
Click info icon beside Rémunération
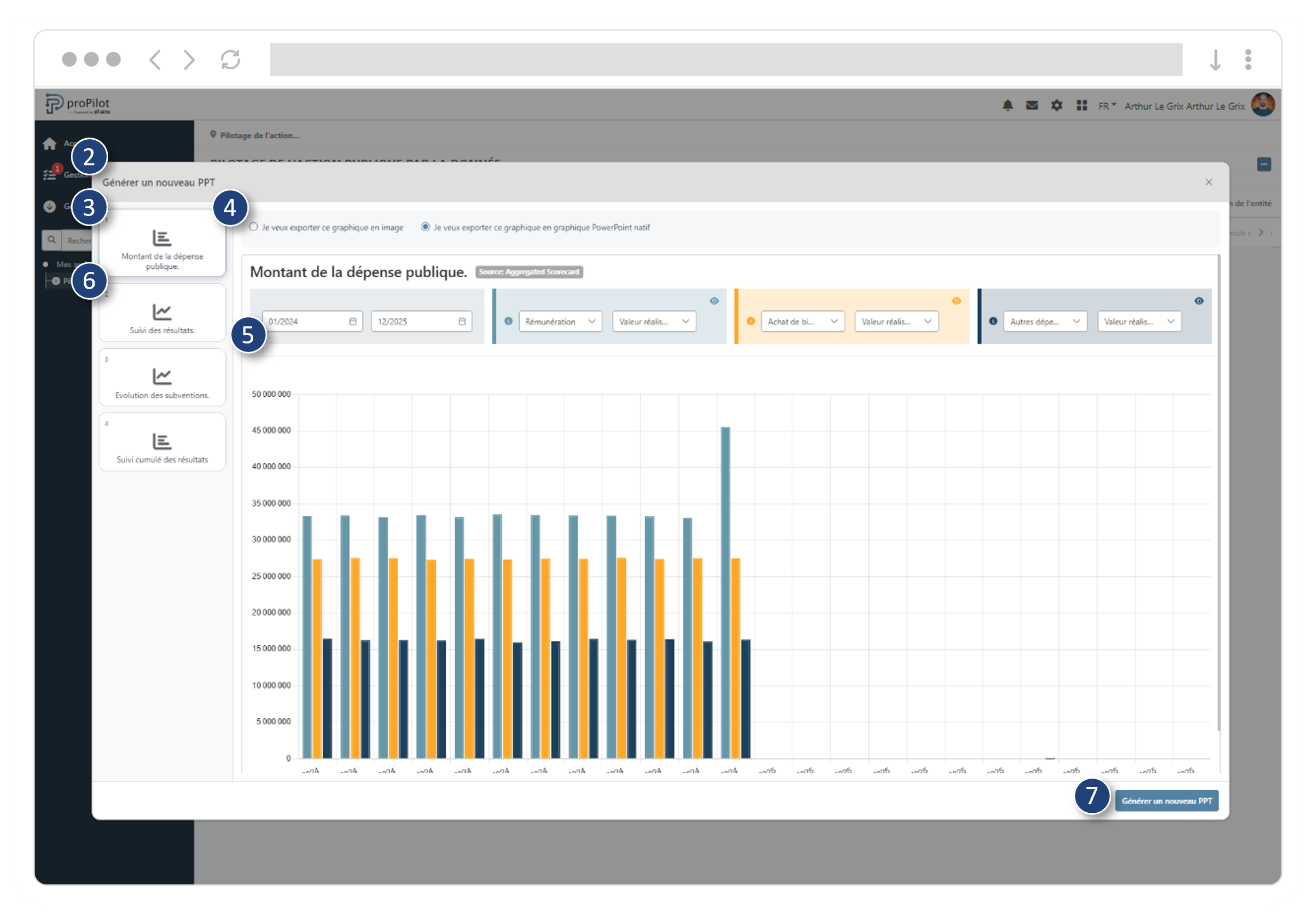coord(508,322)
